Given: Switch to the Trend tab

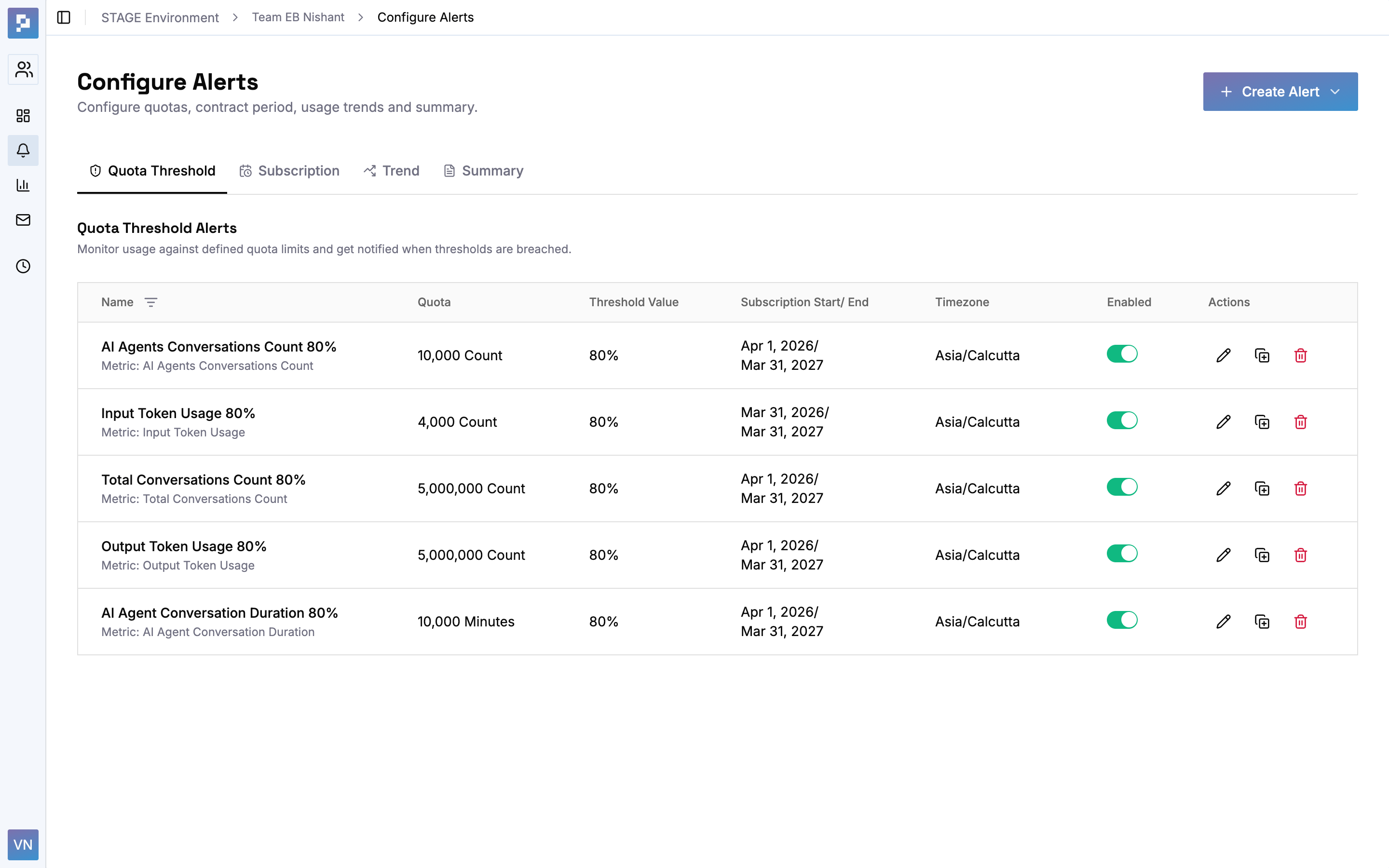Looking at the screenshot, I should point(392,171).
